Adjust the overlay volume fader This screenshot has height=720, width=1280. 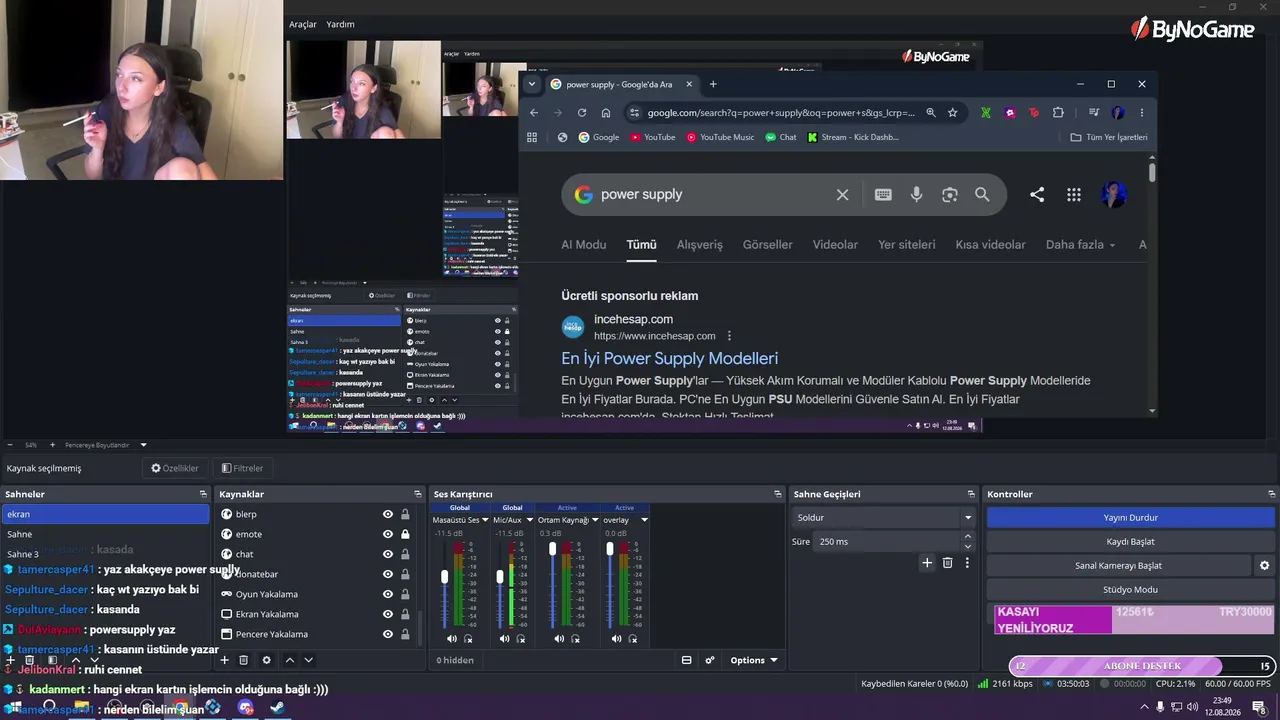click(610, 549)
